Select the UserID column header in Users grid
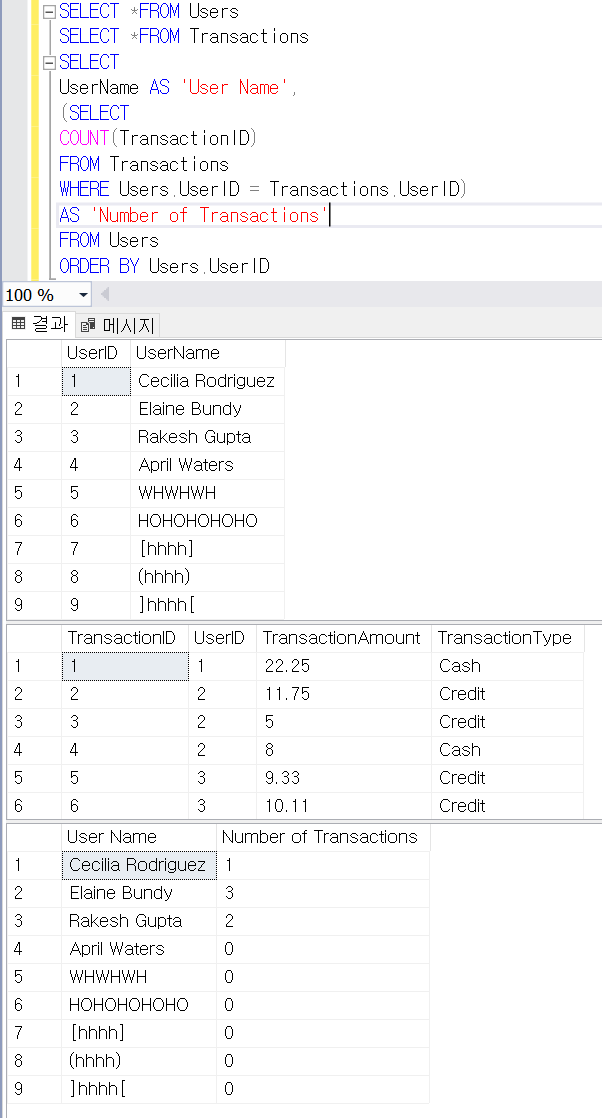 coord(96,353)
